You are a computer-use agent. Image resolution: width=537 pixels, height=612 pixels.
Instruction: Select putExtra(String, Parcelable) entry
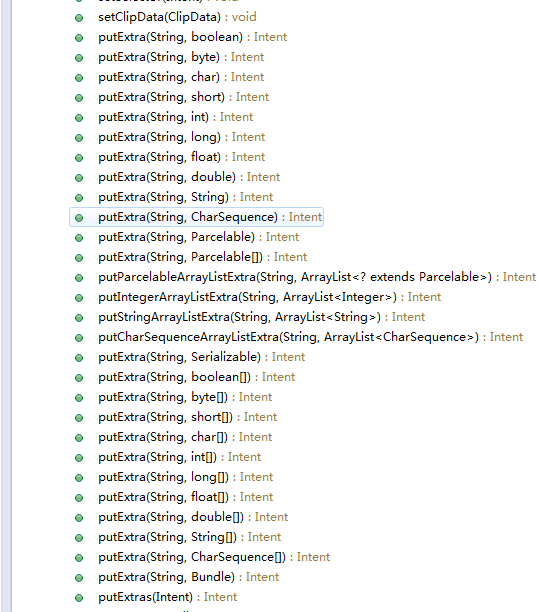[199, 237]
